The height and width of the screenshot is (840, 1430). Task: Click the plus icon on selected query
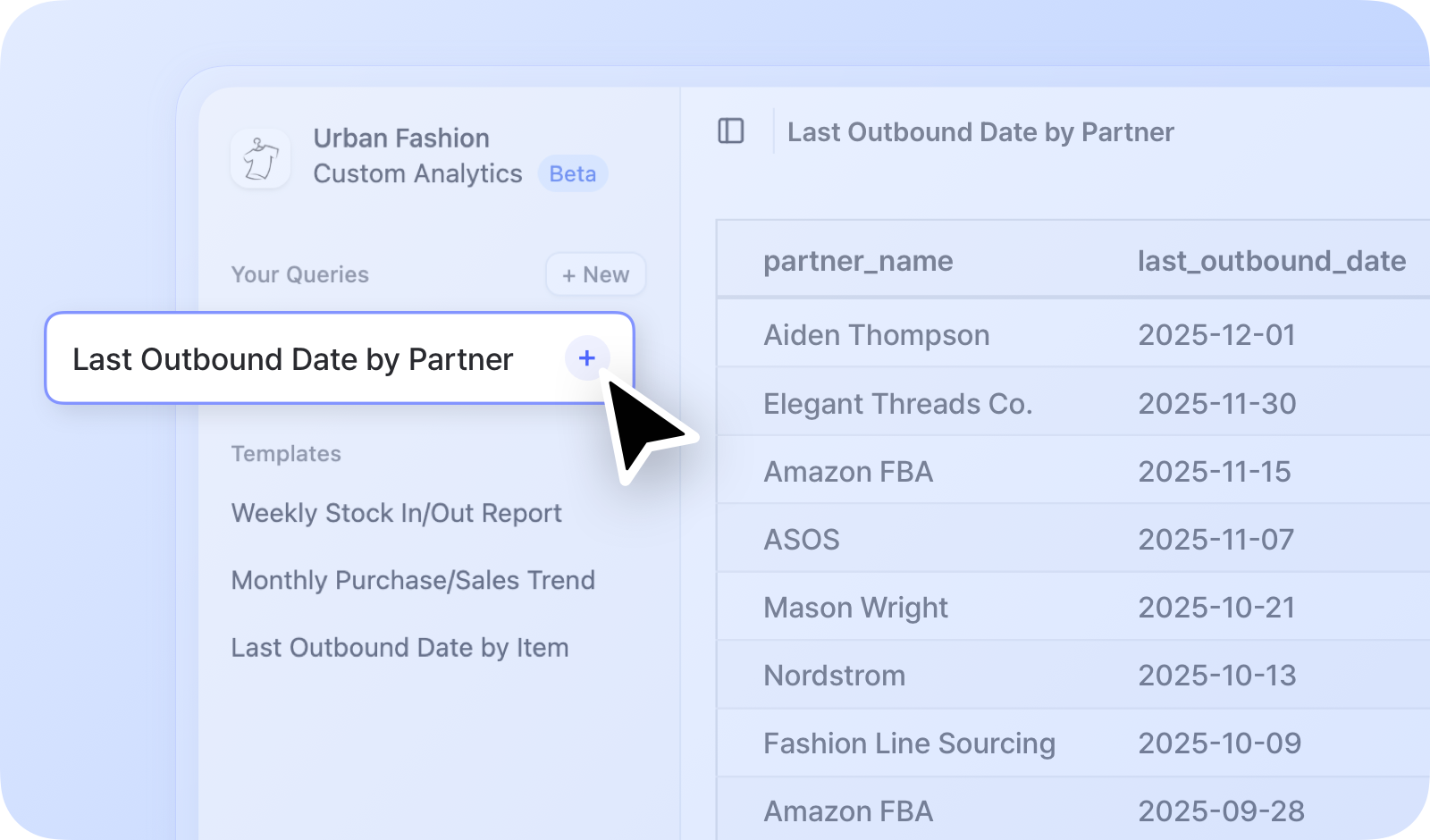coord(586,358)
